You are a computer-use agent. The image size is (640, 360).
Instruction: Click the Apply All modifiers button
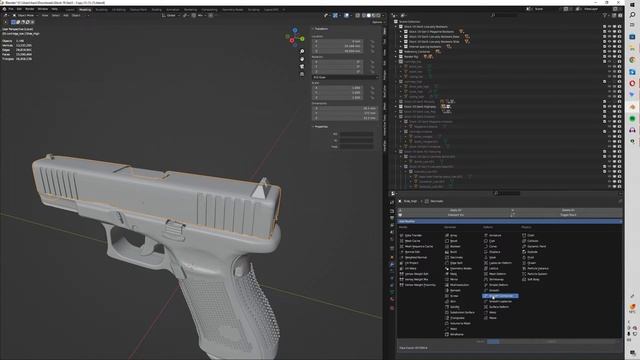455,210
